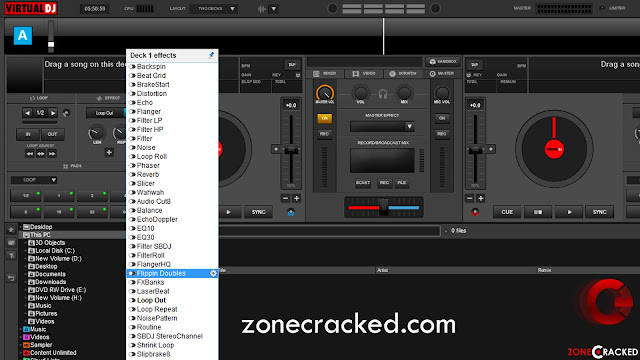Click the crossfader slider handle
Screen dimensions: 640x360
click(x=383, y=207)
